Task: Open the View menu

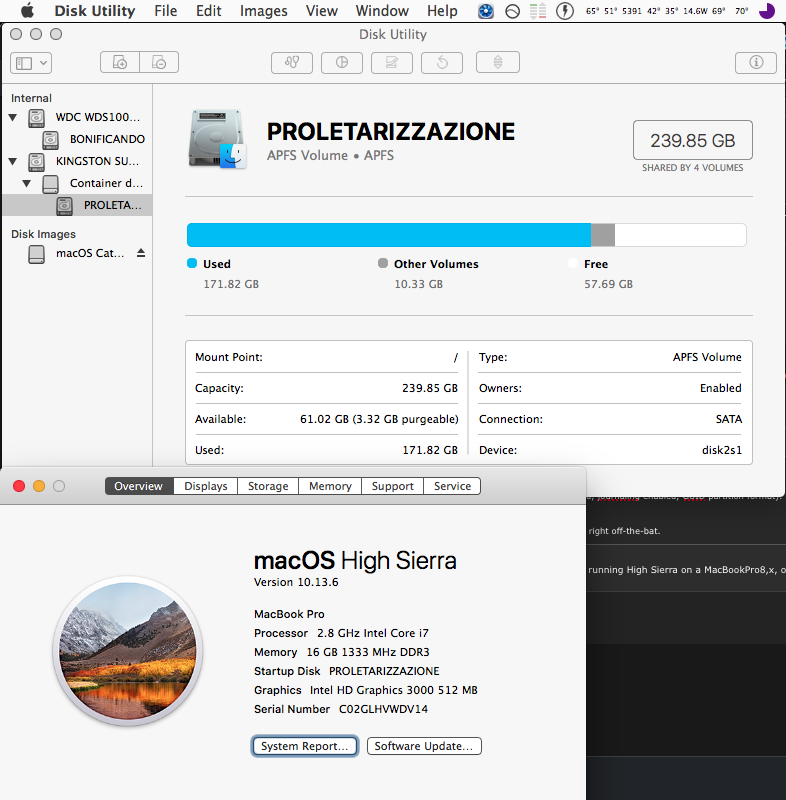Action: tap(321, 11)
